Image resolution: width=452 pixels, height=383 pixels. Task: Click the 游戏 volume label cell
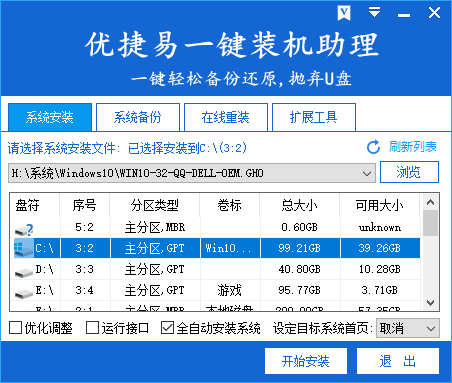(230, 290)
